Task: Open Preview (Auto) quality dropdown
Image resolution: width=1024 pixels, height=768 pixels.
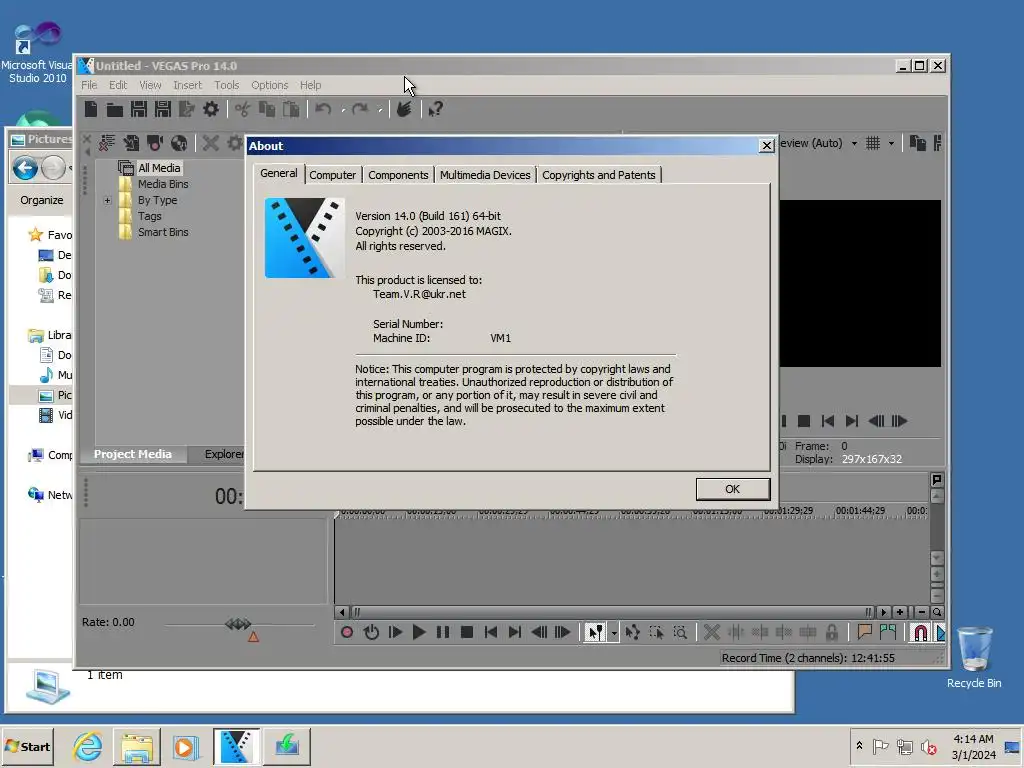Action: [854, 144]
